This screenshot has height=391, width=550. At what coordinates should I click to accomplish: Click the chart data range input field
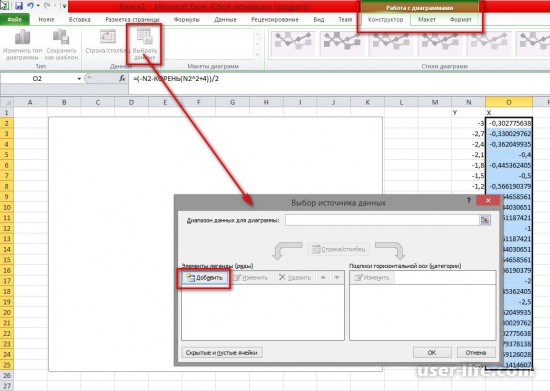click(382, 220)
